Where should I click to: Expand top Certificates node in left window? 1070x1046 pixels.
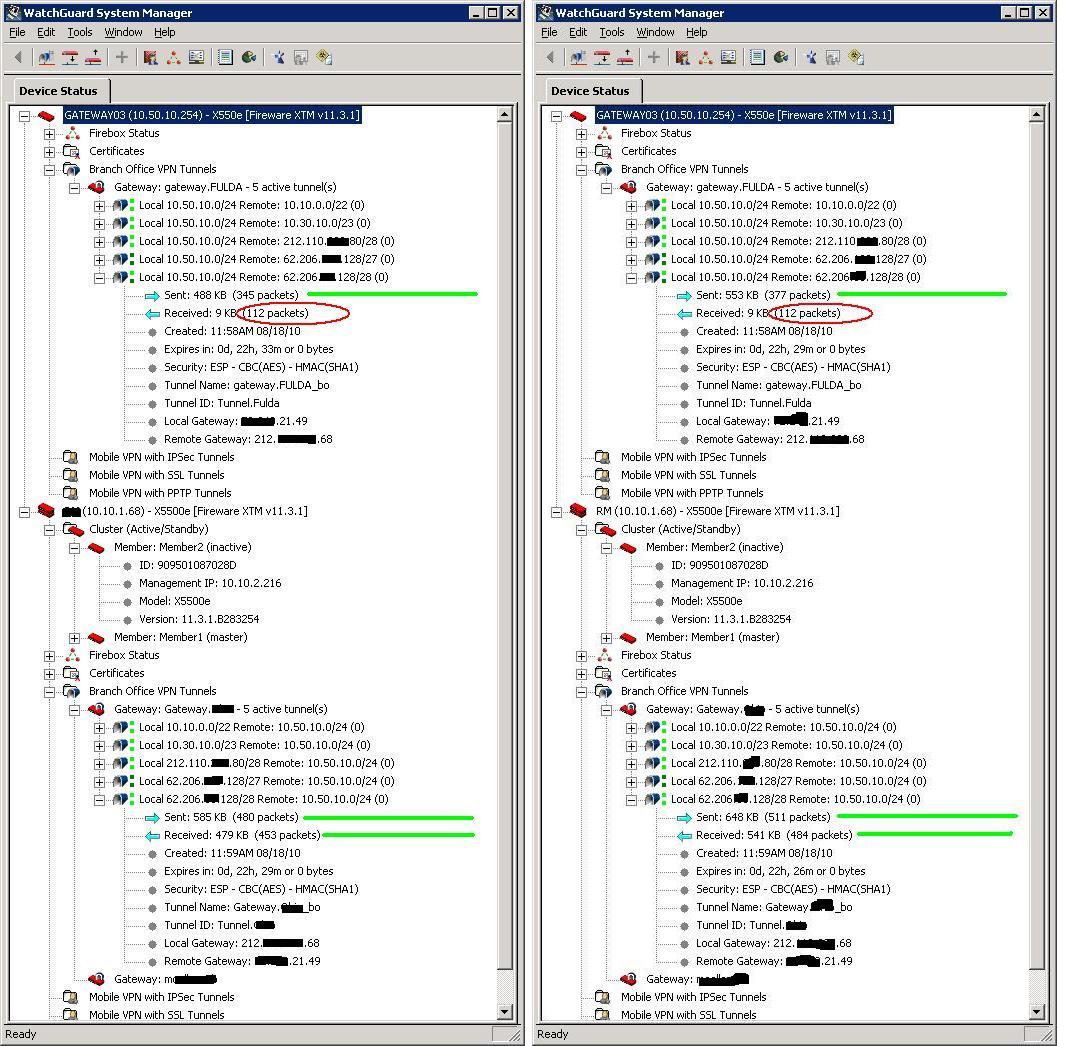tap(49, 152)
